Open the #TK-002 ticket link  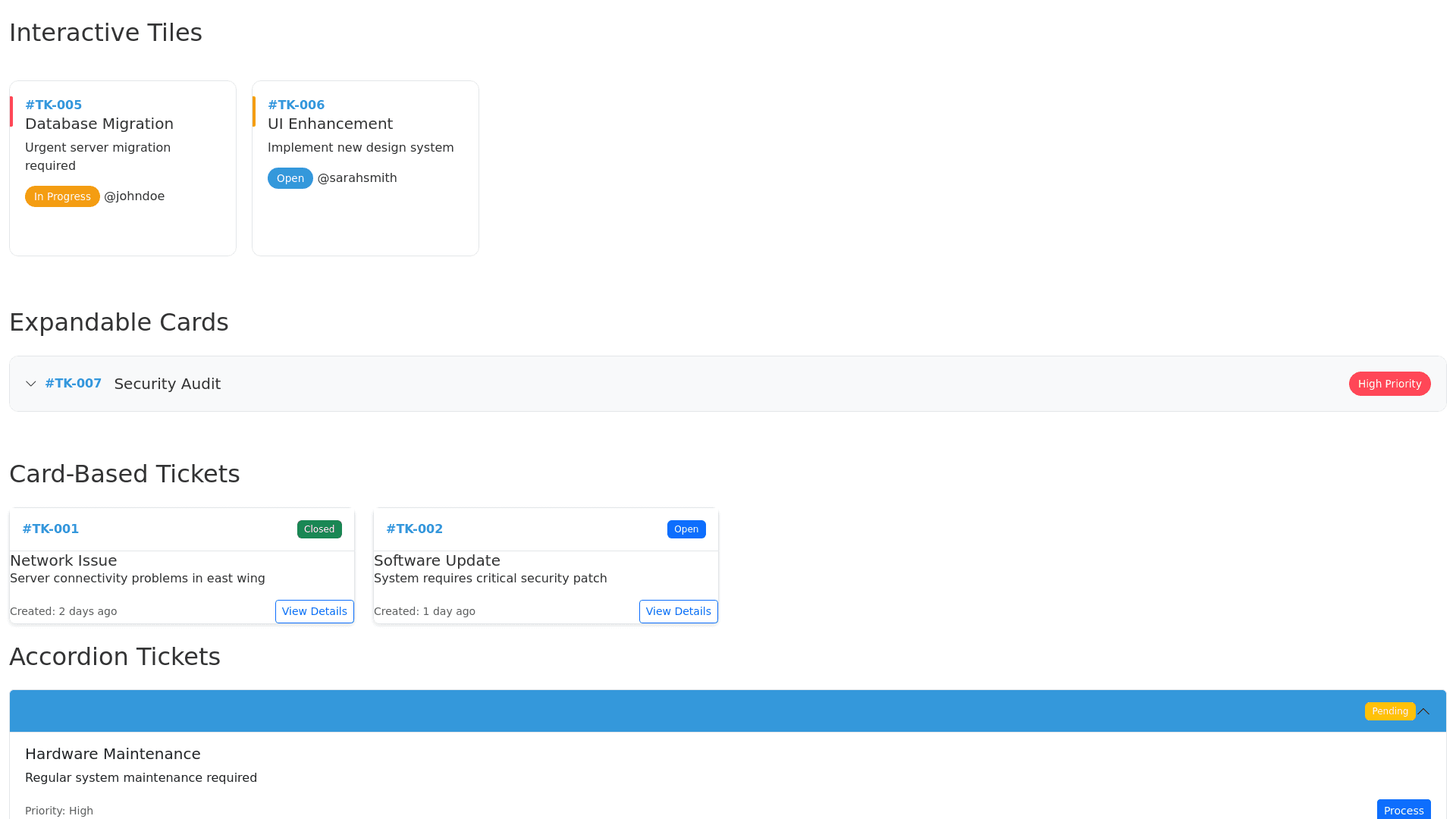pyautogui.click(x=414, y=529)
